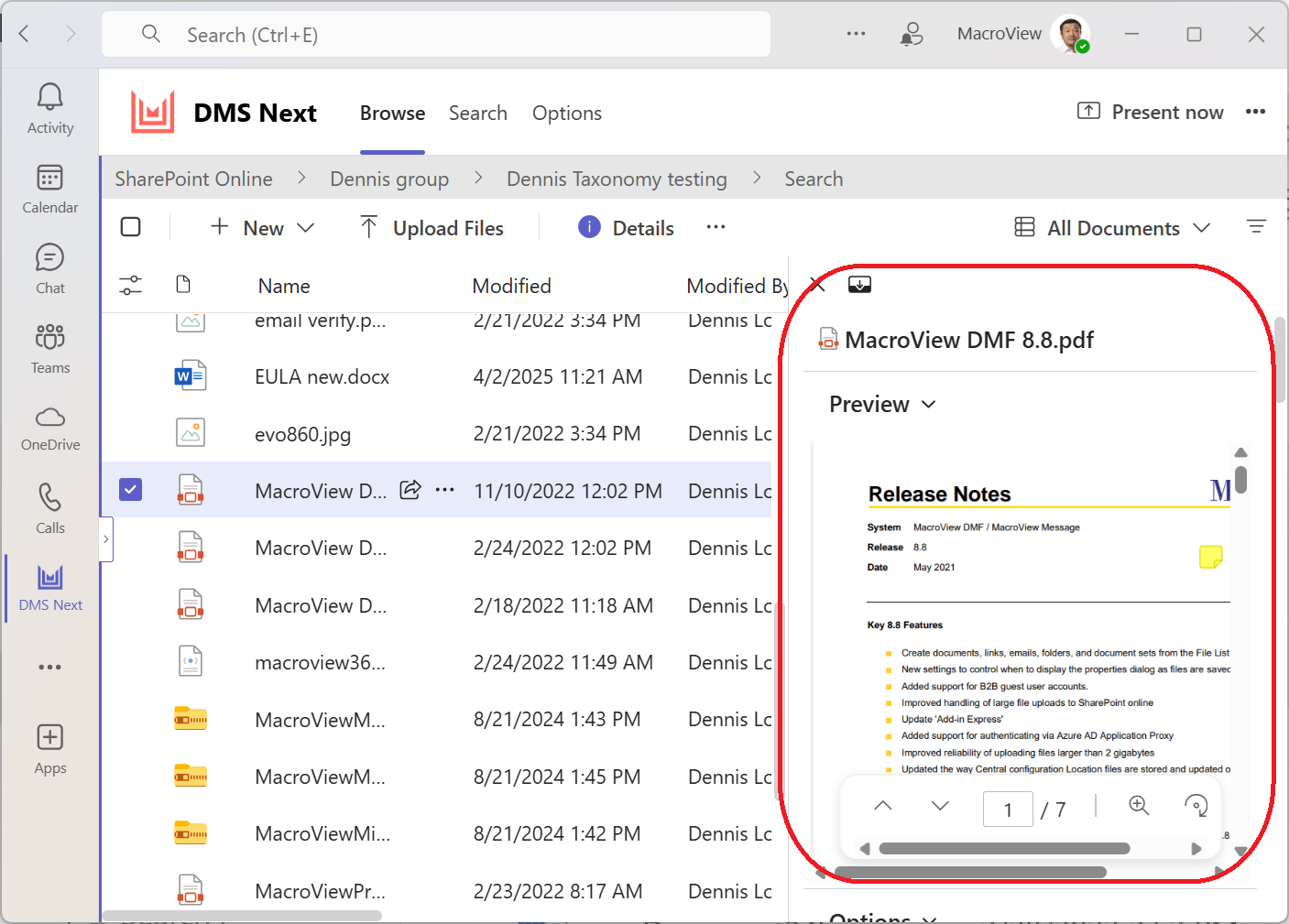Image resolution: width=1289 pixels, height=924 pixels.
Task: Switch to the Browse tab
Action: tap(392, 113)
